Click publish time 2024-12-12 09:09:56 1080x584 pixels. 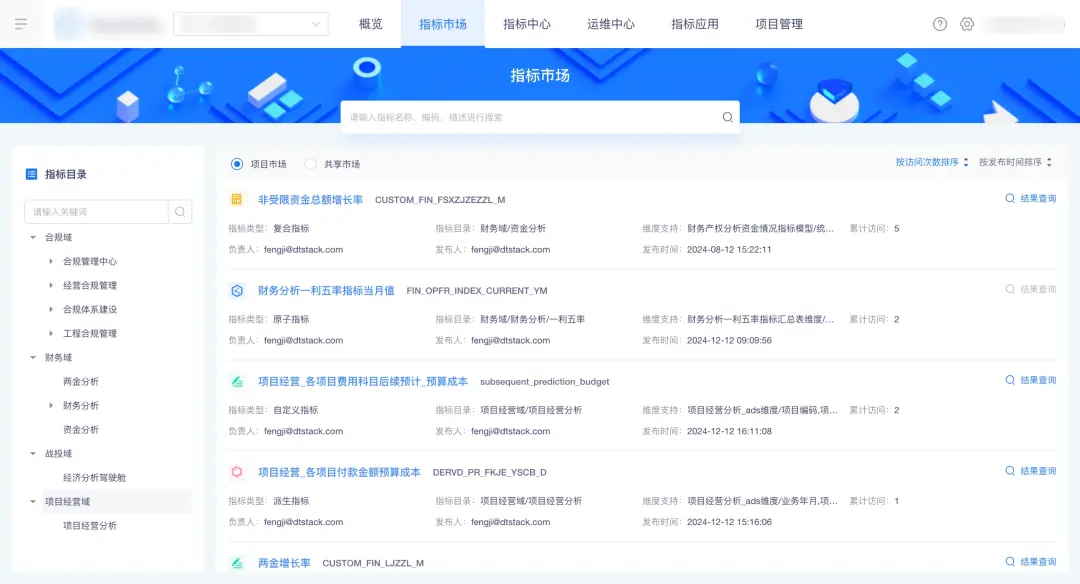click(729, 341)
